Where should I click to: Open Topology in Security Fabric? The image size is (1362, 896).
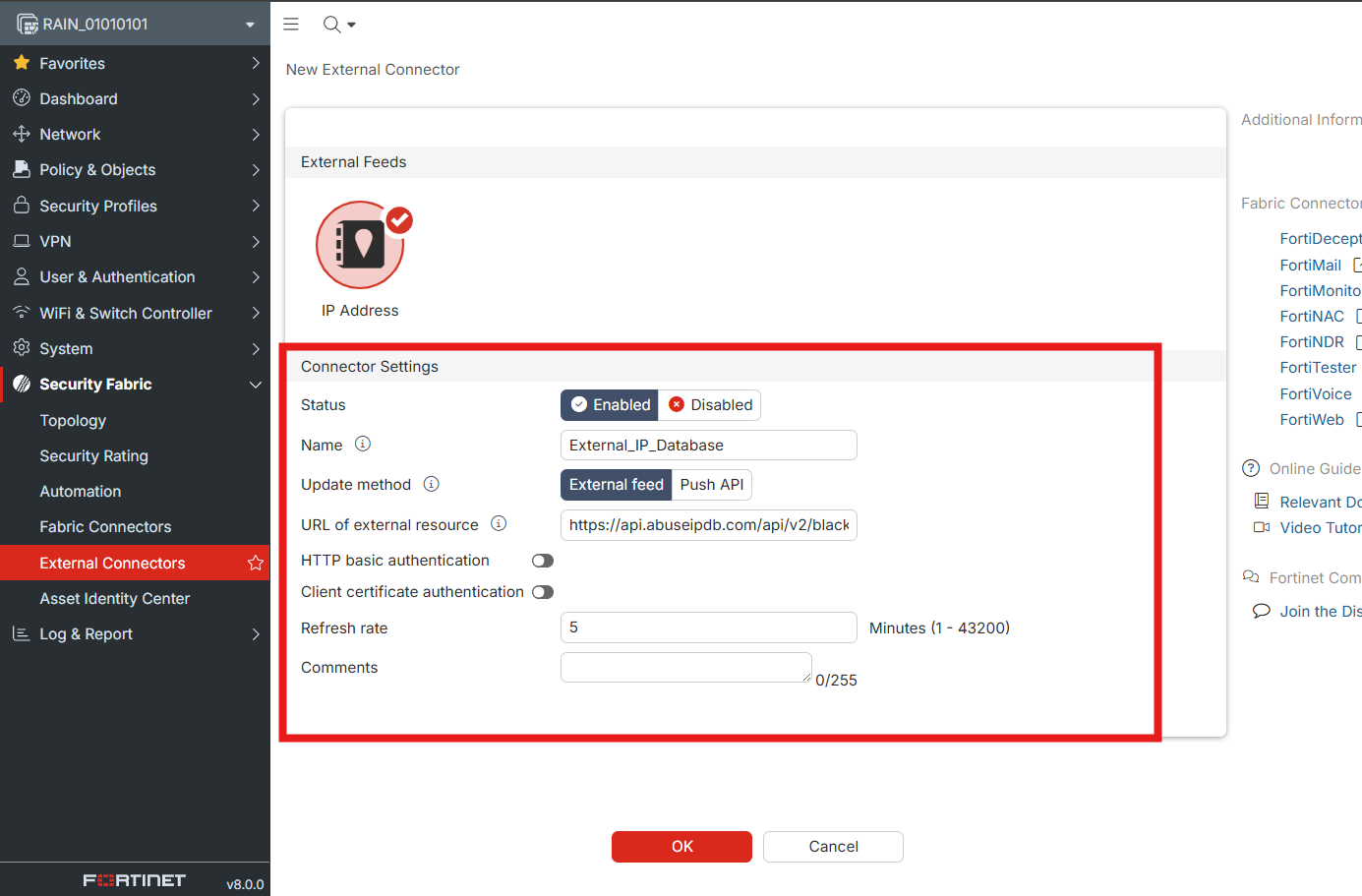click(73, 420)
